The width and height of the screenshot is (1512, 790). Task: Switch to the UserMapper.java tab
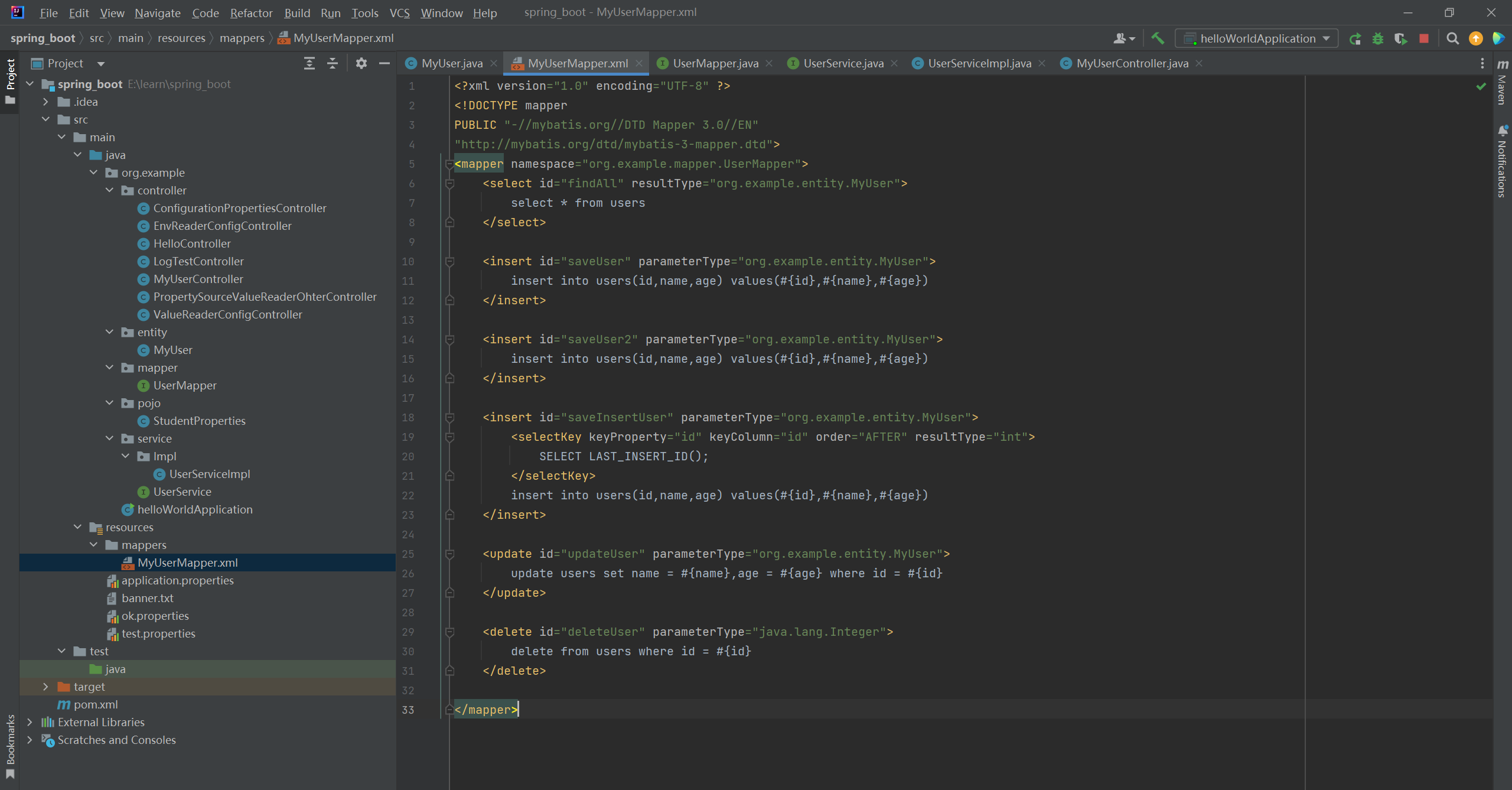tap(715, 63)
